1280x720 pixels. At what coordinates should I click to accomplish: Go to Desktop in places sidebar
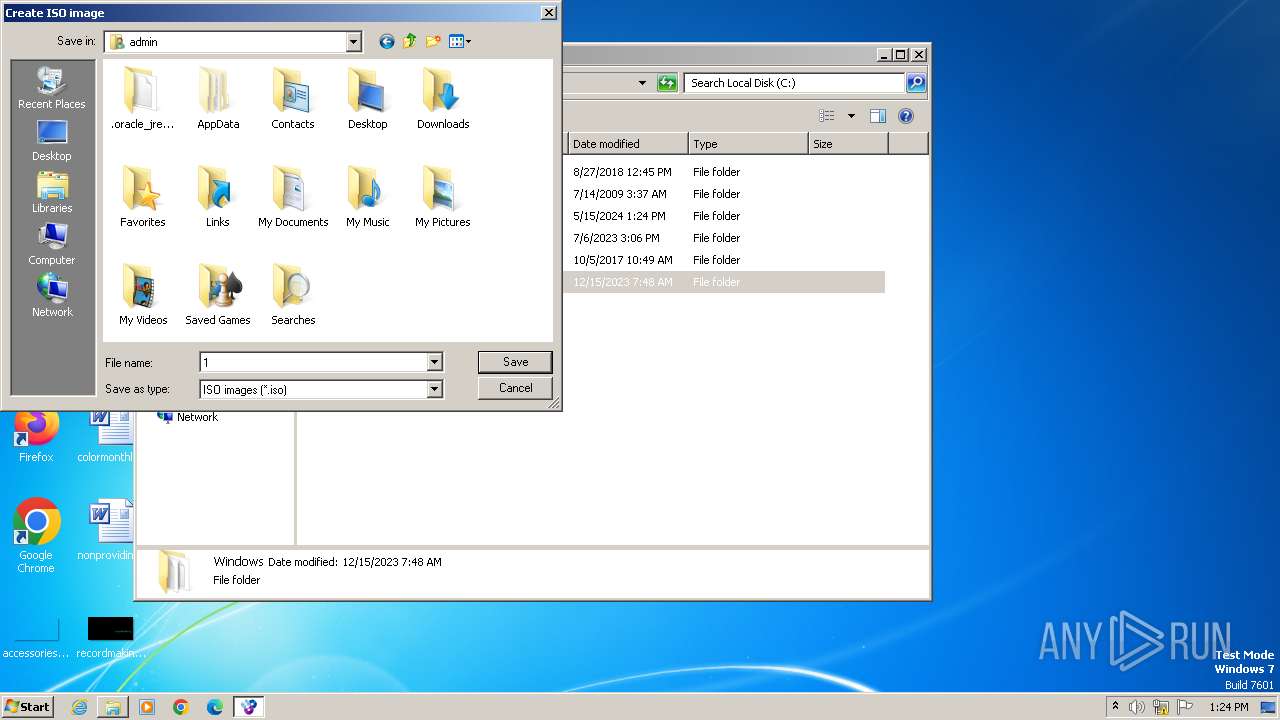(x=52, y=141)
